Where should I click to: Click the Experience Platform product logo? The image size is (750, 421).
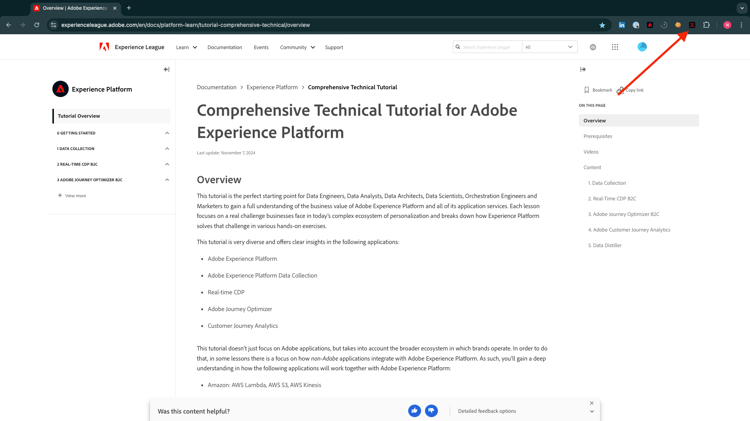click(60, 89)
